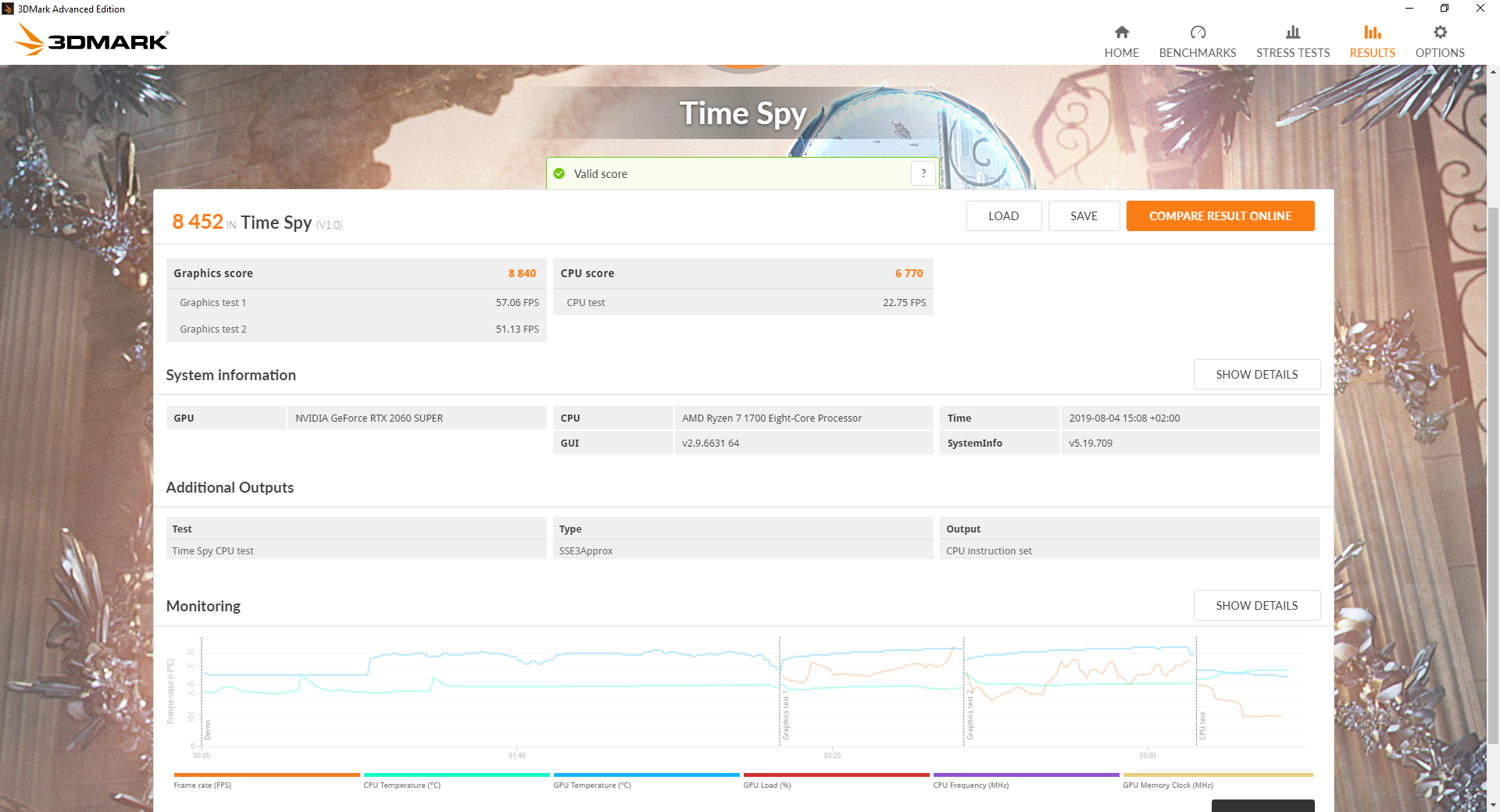Click the time value 2019-08-04 15:08
The image size is (1500, 812).
pyautogui.click(x=1124, y=418)
